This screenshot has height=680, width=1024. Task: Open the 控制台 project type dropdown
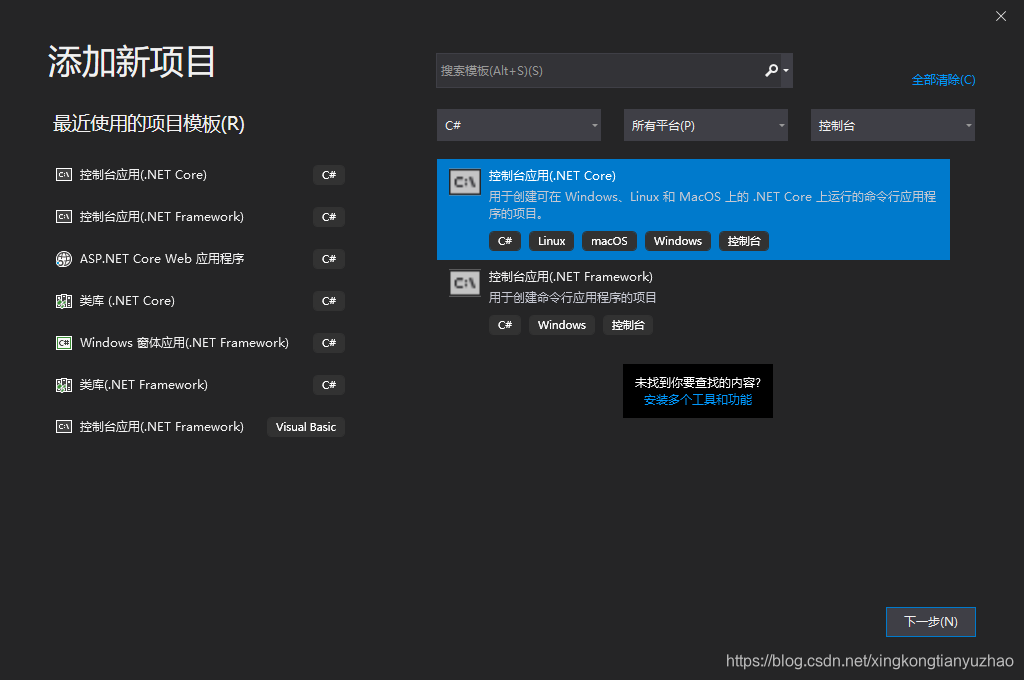click(892, 125)
